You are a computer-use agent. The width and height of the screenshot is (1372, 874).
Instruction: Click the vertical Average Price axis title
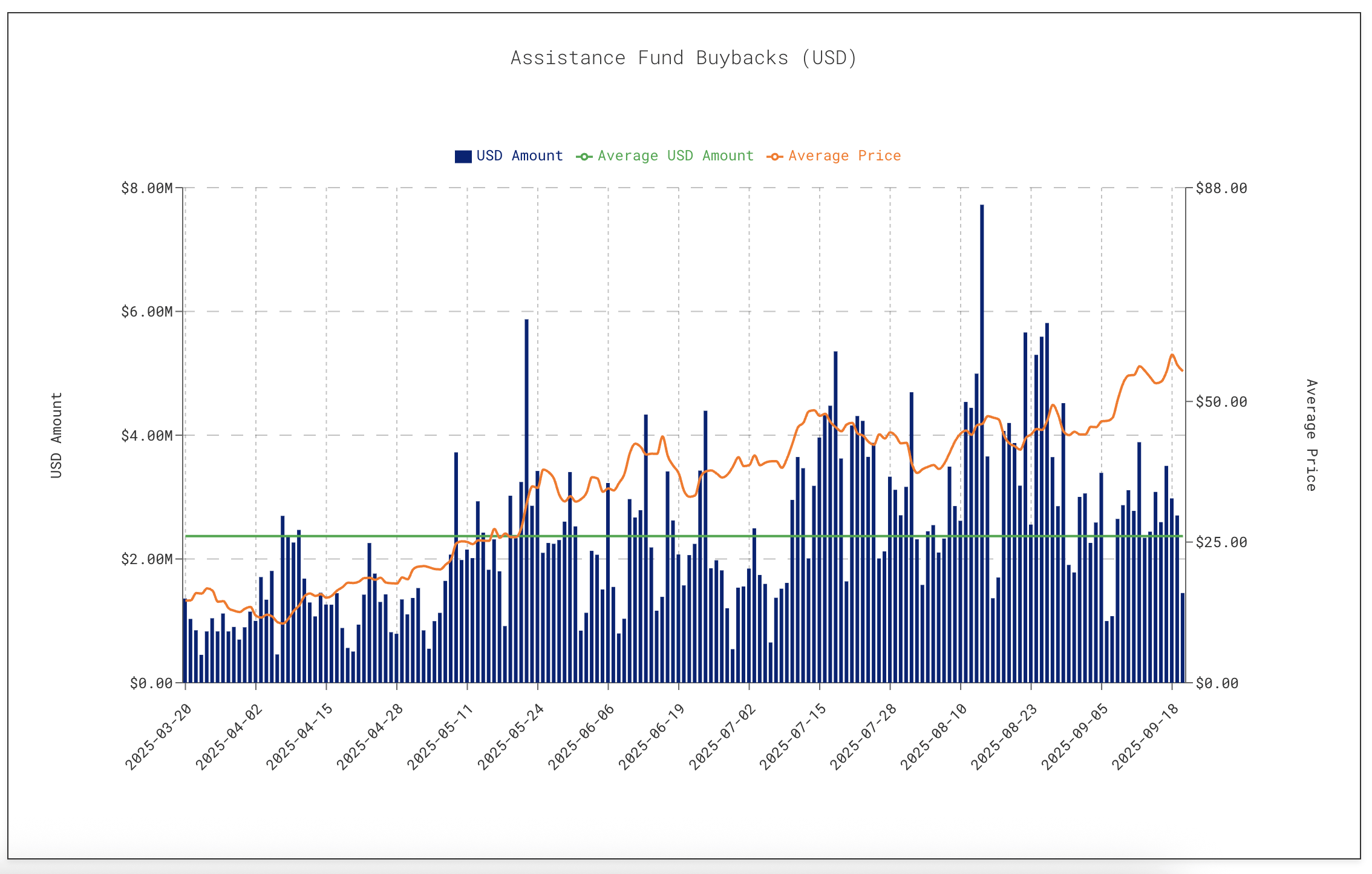tap(1310, 435)
